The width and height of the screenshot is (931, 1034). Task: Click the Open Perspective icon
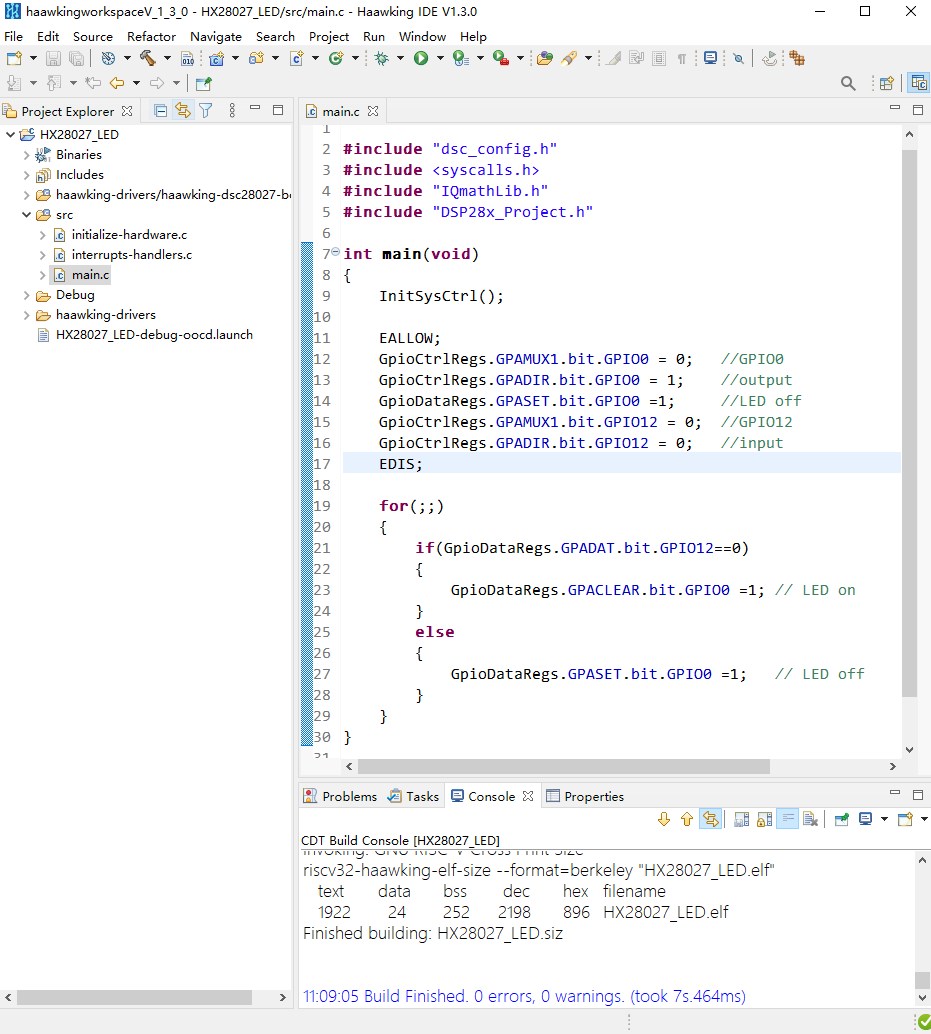point(887,83)
